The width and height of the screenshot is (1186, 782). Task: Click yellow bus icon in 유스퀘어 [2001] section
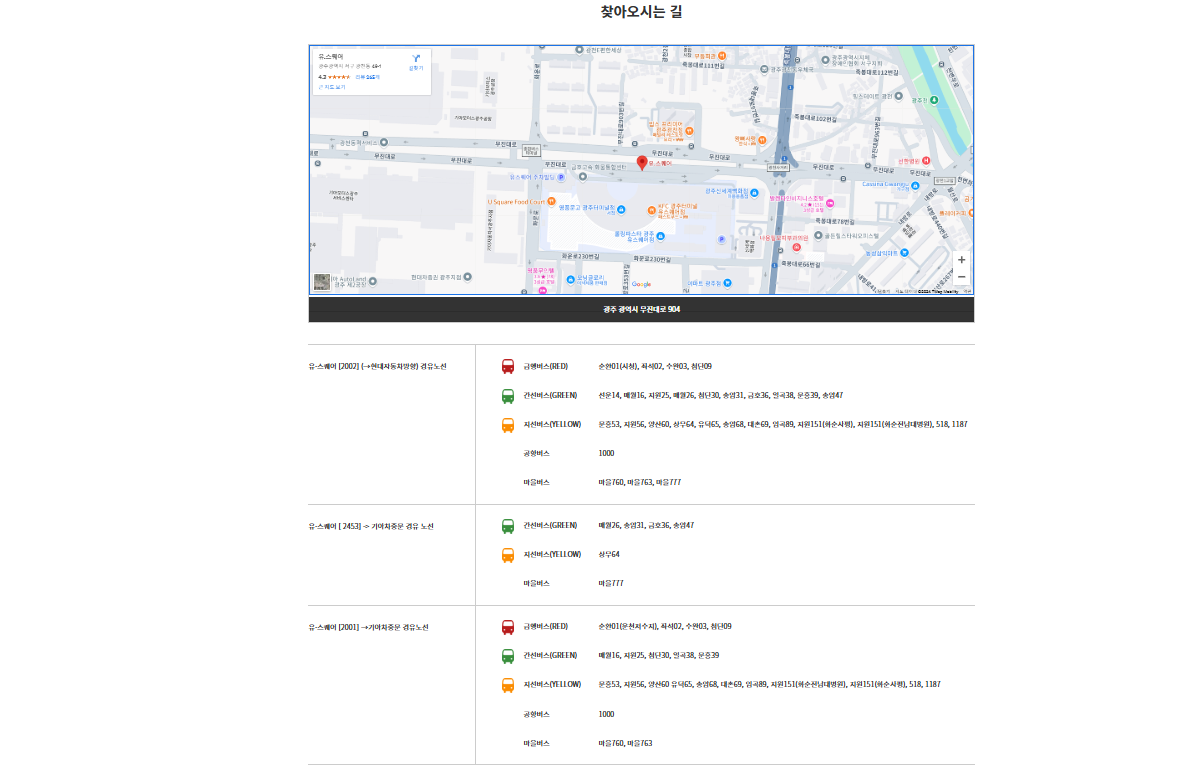tap(508, 685)
